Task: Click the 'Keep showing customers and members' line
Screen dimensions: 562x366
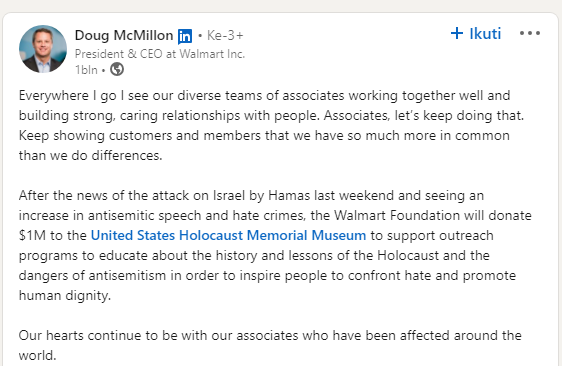Action: click(264, 136)
